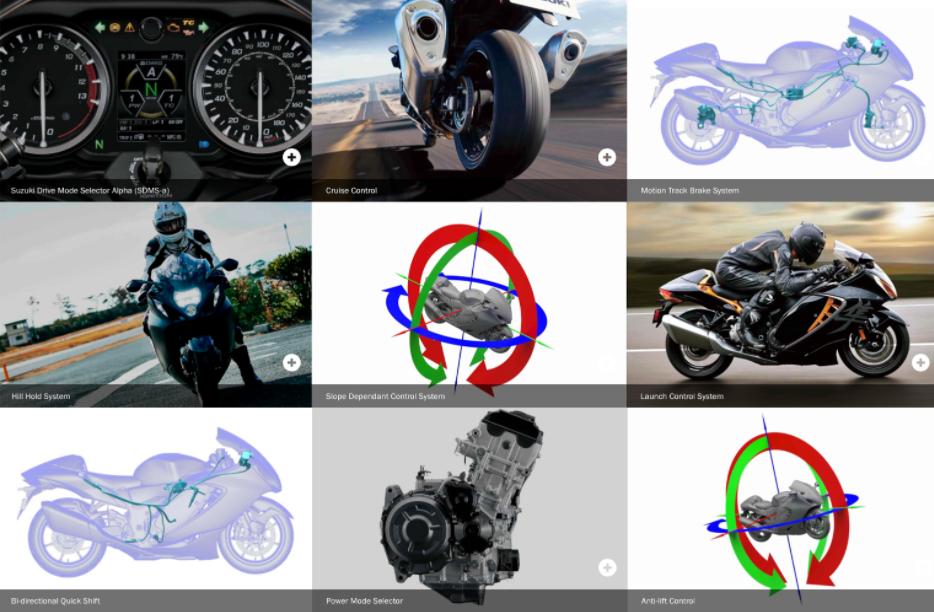Expand Launch Control System via plus icon
Screen dimensions: 934x612
point(920,362)
